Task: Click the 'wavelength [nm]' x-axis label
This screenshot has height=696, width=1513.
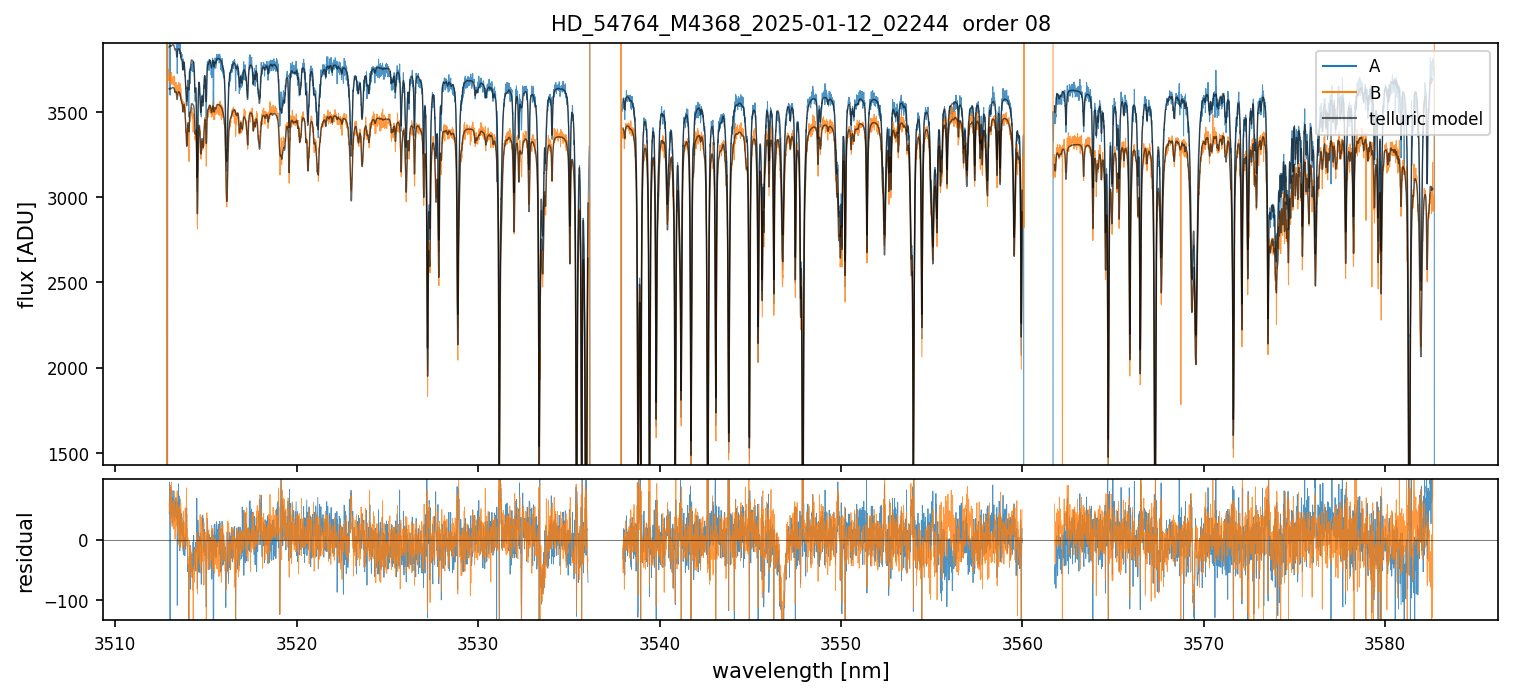Action: 800,670
